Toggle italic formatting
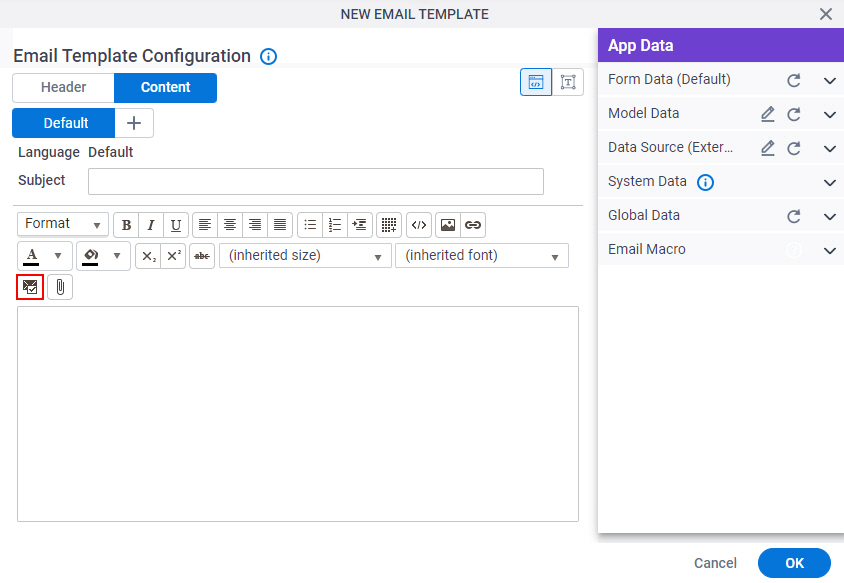 coord(151,225)
